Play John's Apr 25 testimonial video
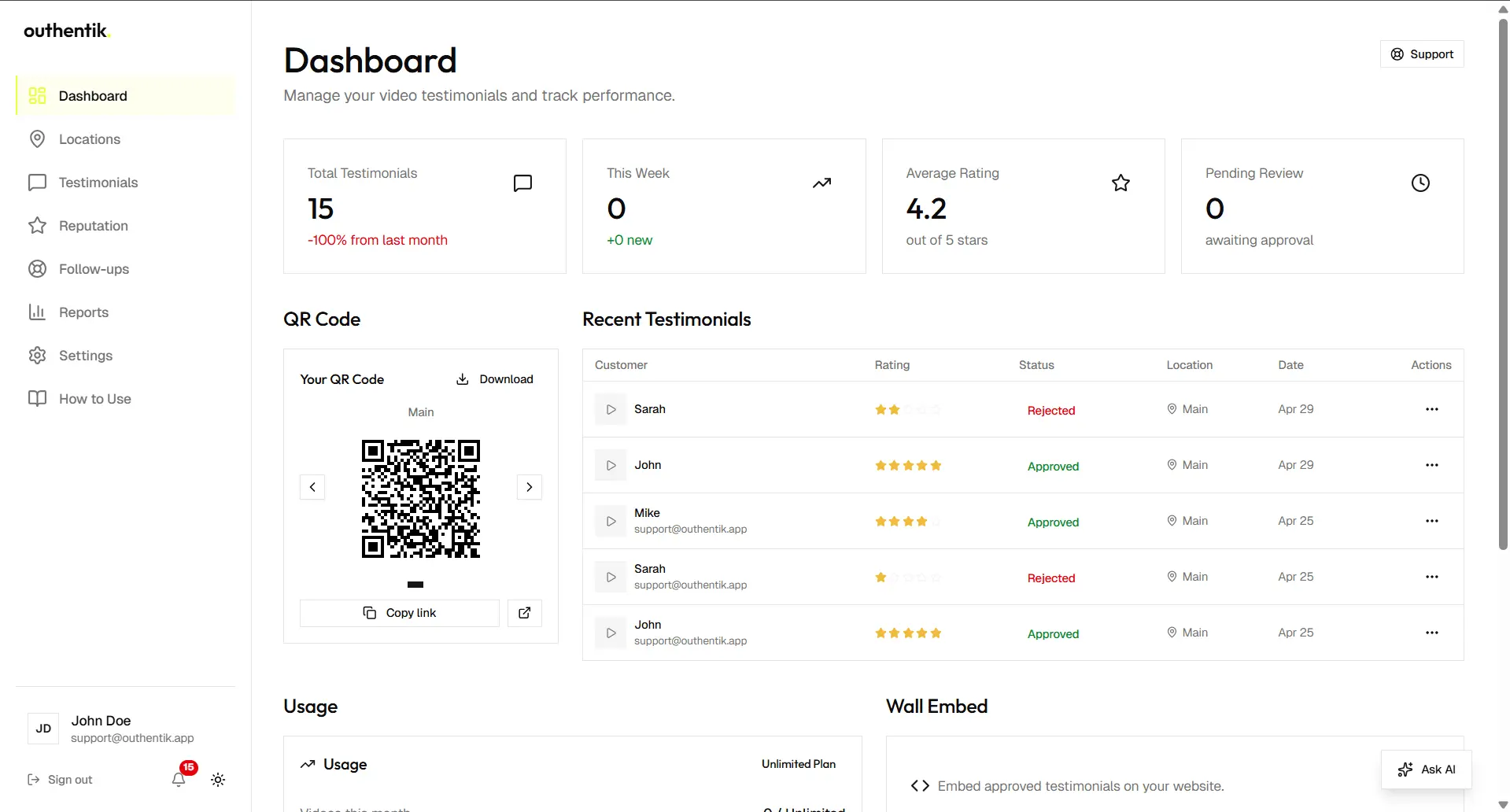The image size is (1510, 812). (x=611, y=633)
